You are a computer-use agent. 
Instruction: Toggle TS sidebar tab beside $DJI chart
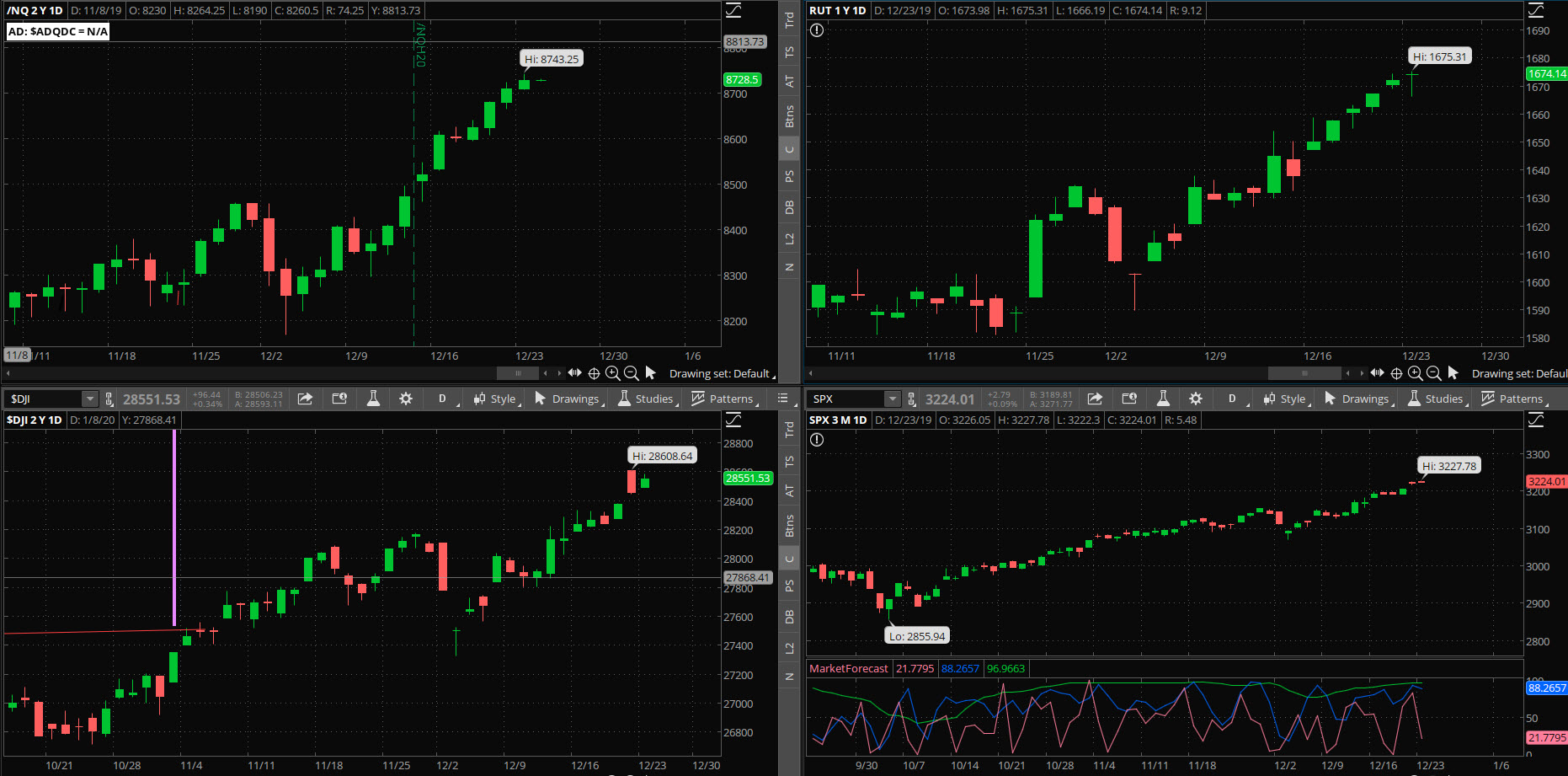pyautogui.click(x=789, y=462)
